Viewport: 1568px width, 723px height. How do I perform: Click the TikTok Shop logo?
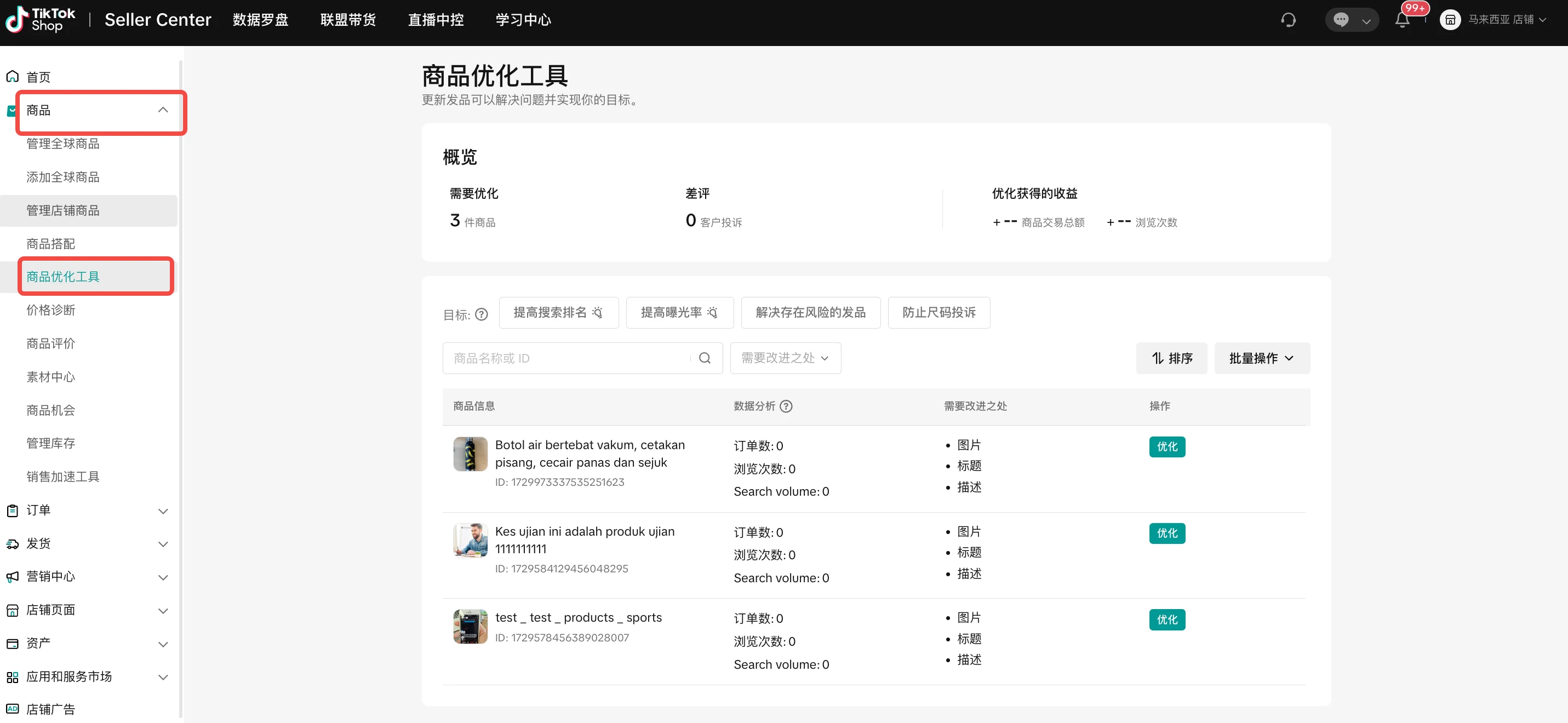[40, 20]
